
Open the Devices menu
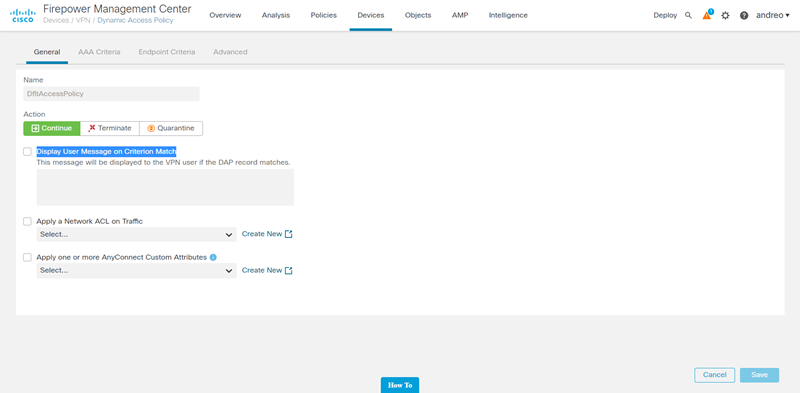[371, 15]
